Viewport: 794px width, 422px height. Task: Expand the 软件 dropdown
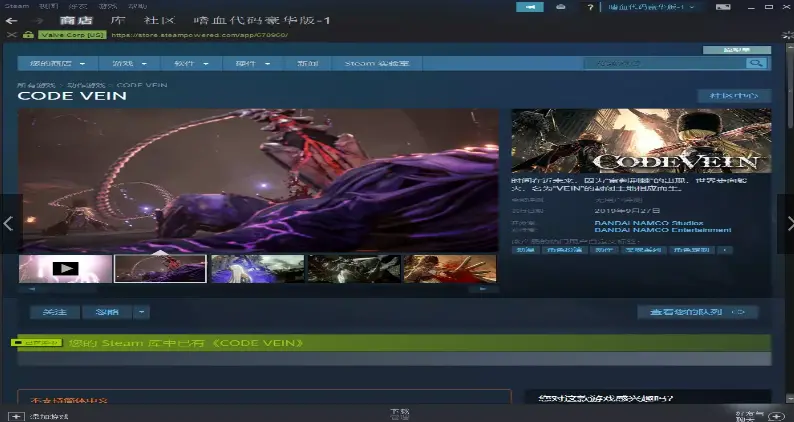[191, 63]
